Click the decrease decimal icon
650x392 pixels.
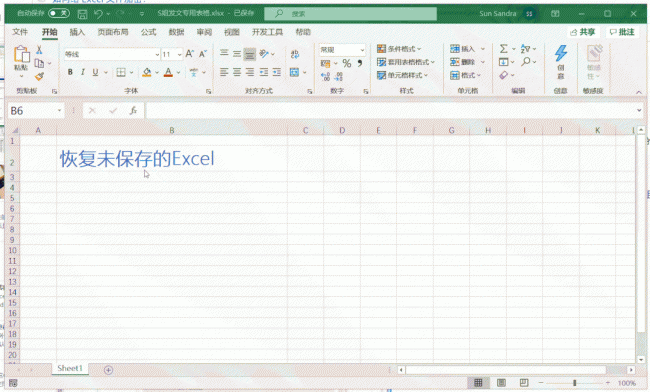(x=339, y=76)
